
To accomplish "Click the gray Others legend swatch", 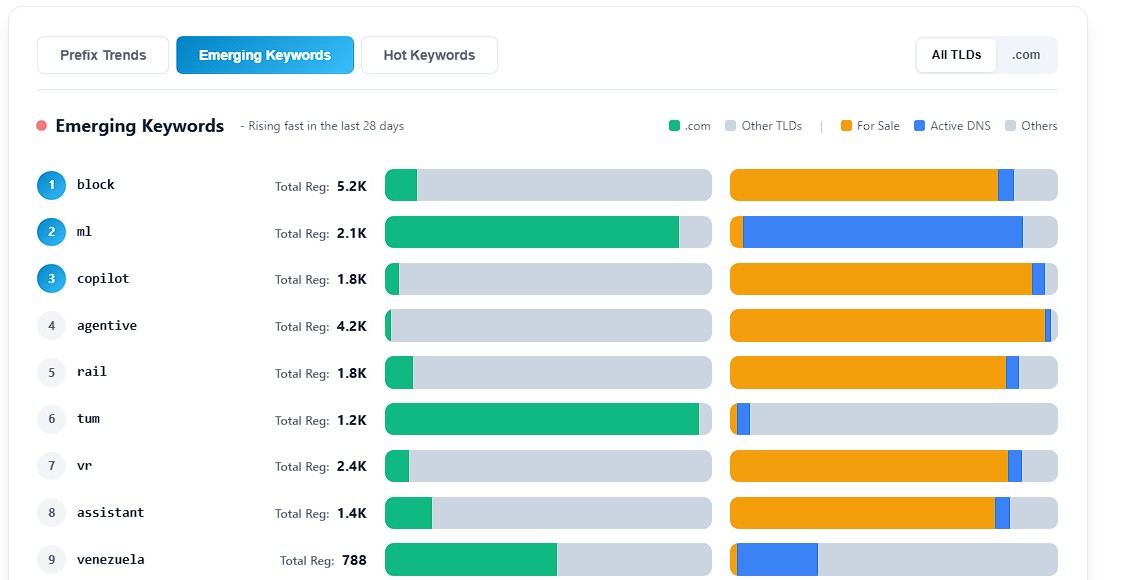I will click(1010, 126).
